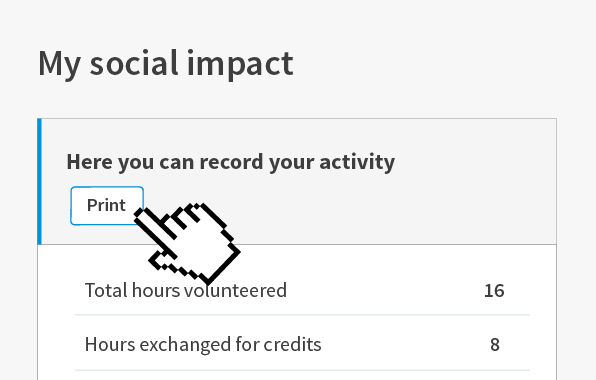Click the value 16 for total hours
The width and height of the screenshot is (596, 380).
tap(494, 291)
